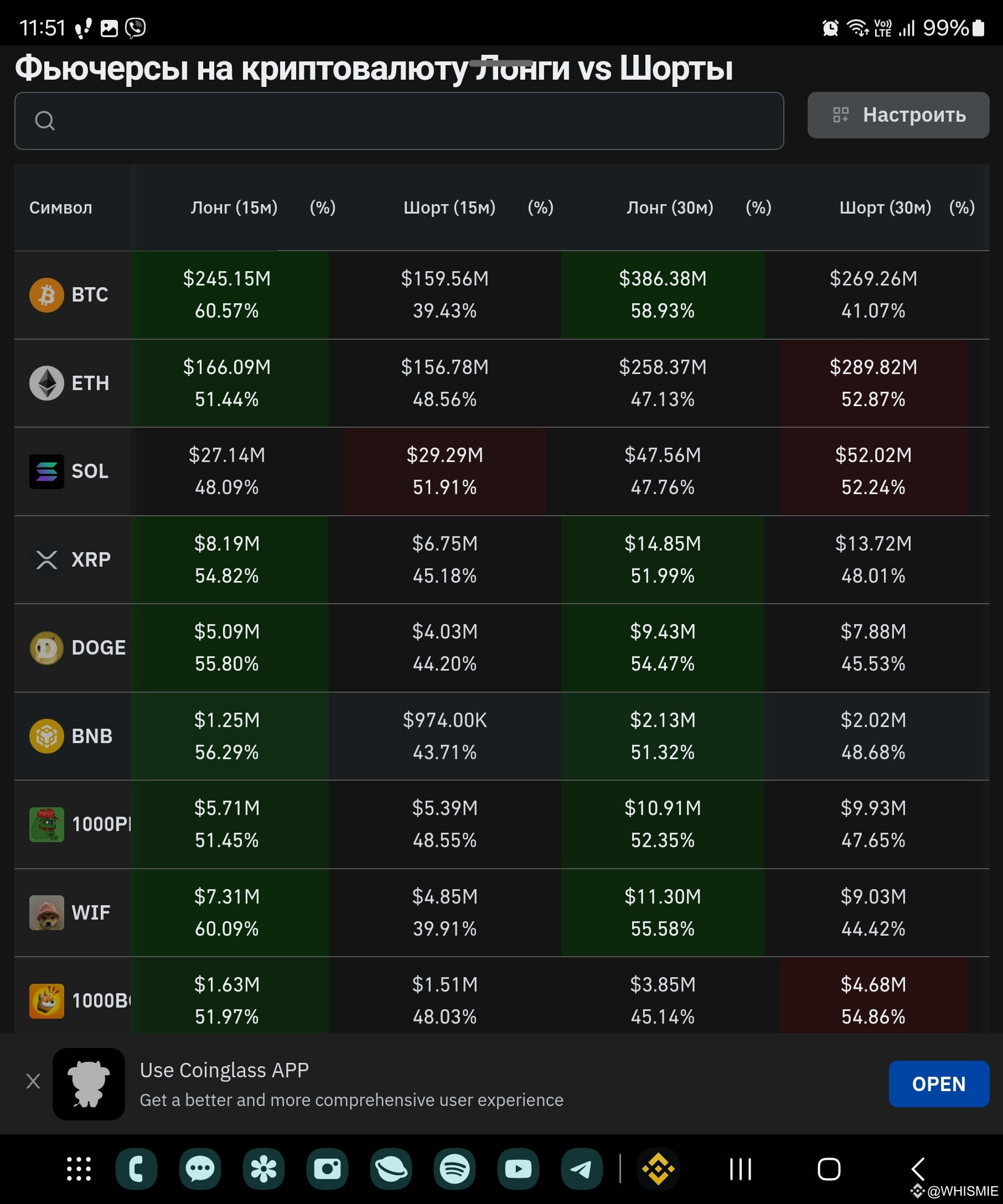1003x1204 pixels.
Task: Tap the alarm icon in status bar
Action: pos(830,28)
